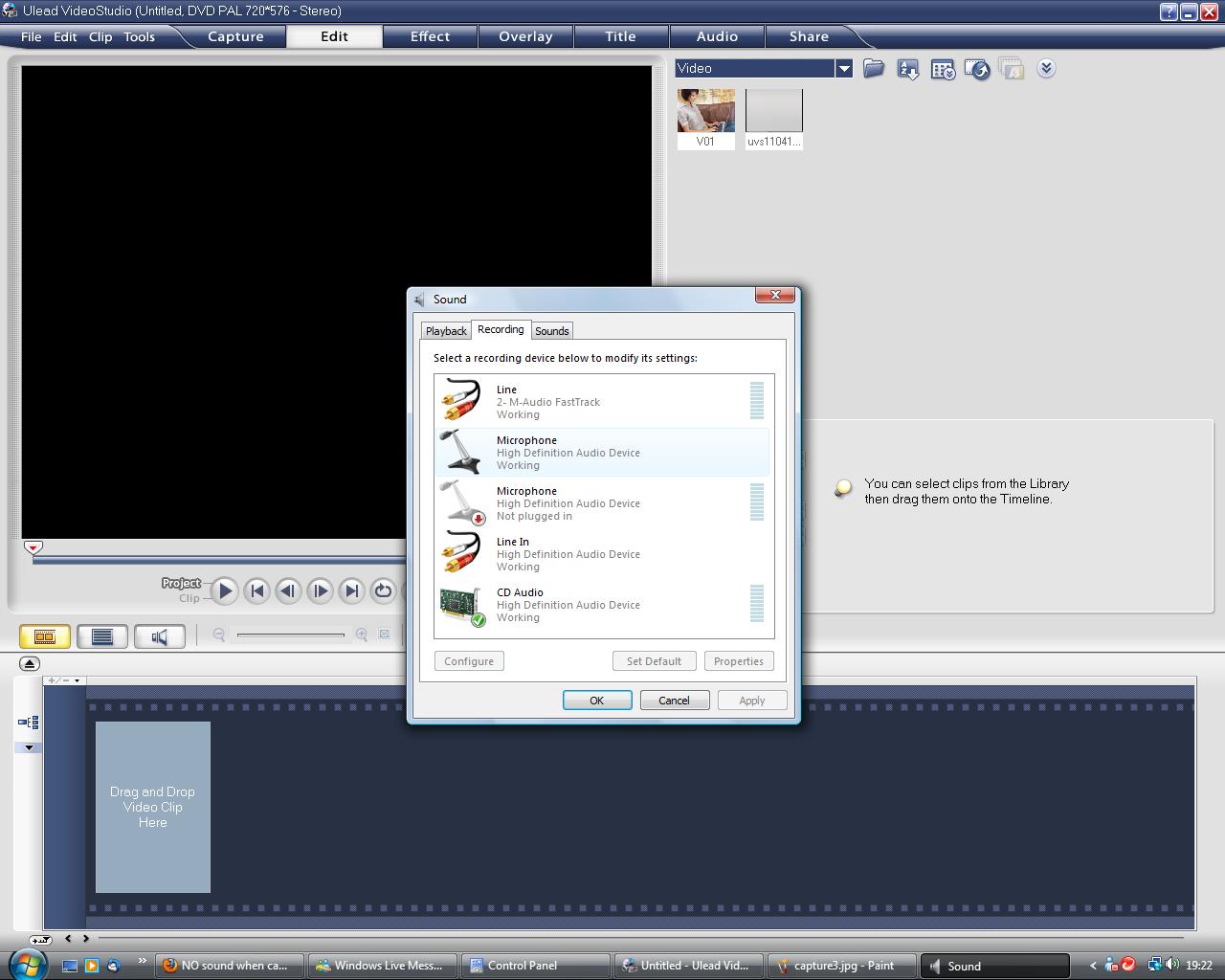The height and width of the screenshot is (980, 1225).
Task: Fit the project in the timeline window
Action: pyautogui.click(x=384, y=635)
